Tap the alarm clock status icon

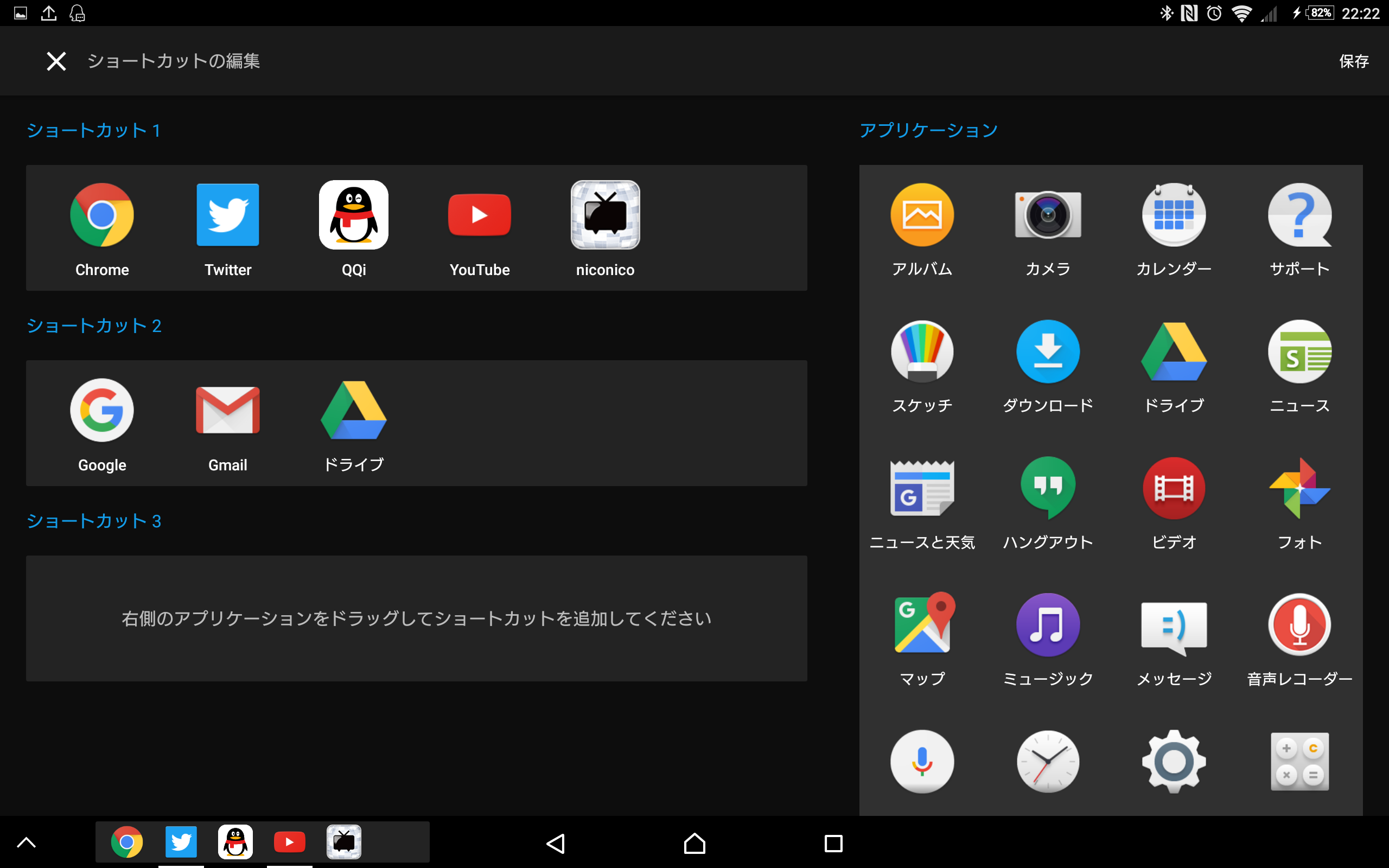click(1214, 13)
